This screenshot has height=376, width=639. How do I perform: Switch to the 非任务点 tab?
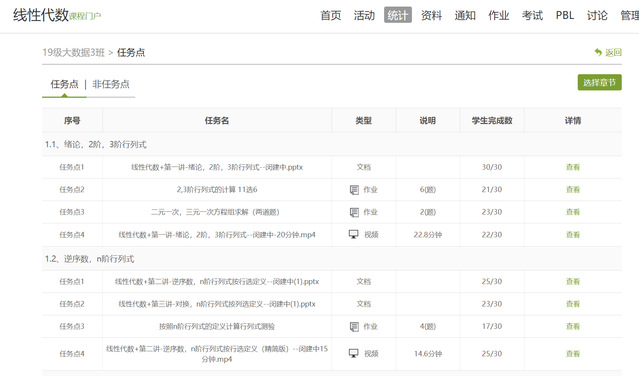111,84
